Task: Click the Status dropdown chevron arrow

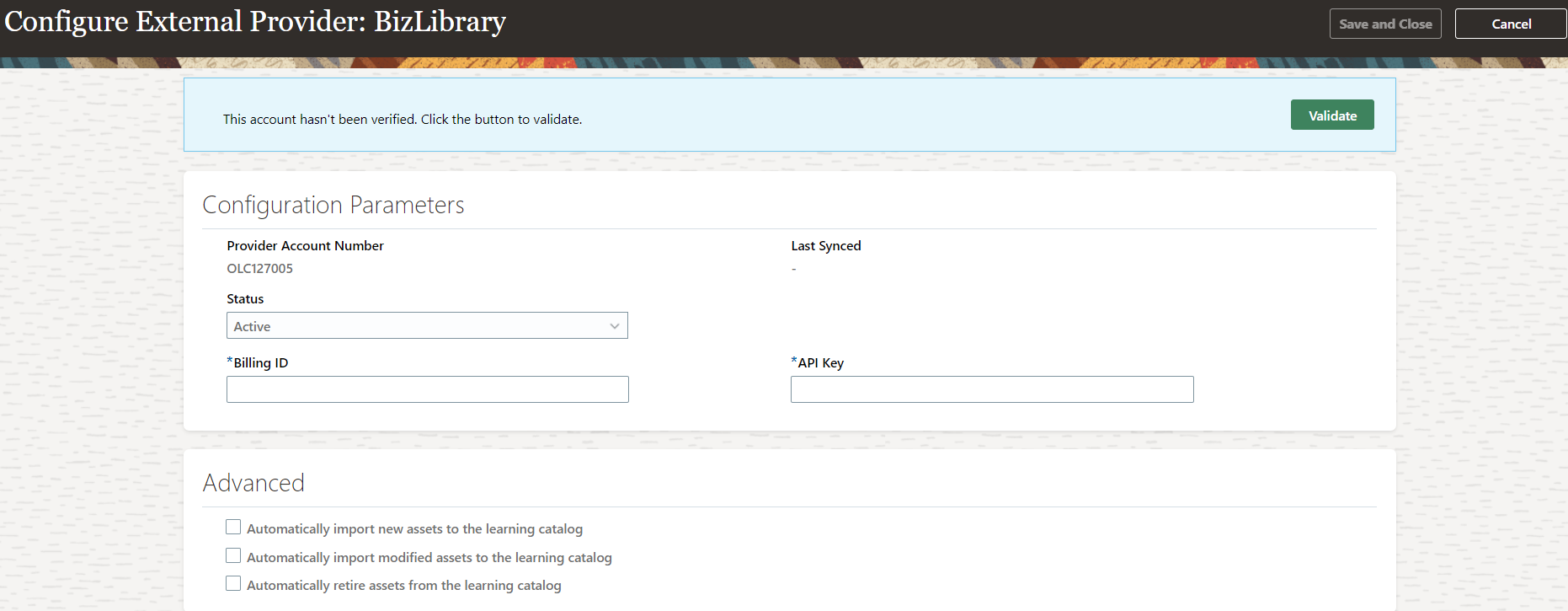Action: [x=615, y=326]
